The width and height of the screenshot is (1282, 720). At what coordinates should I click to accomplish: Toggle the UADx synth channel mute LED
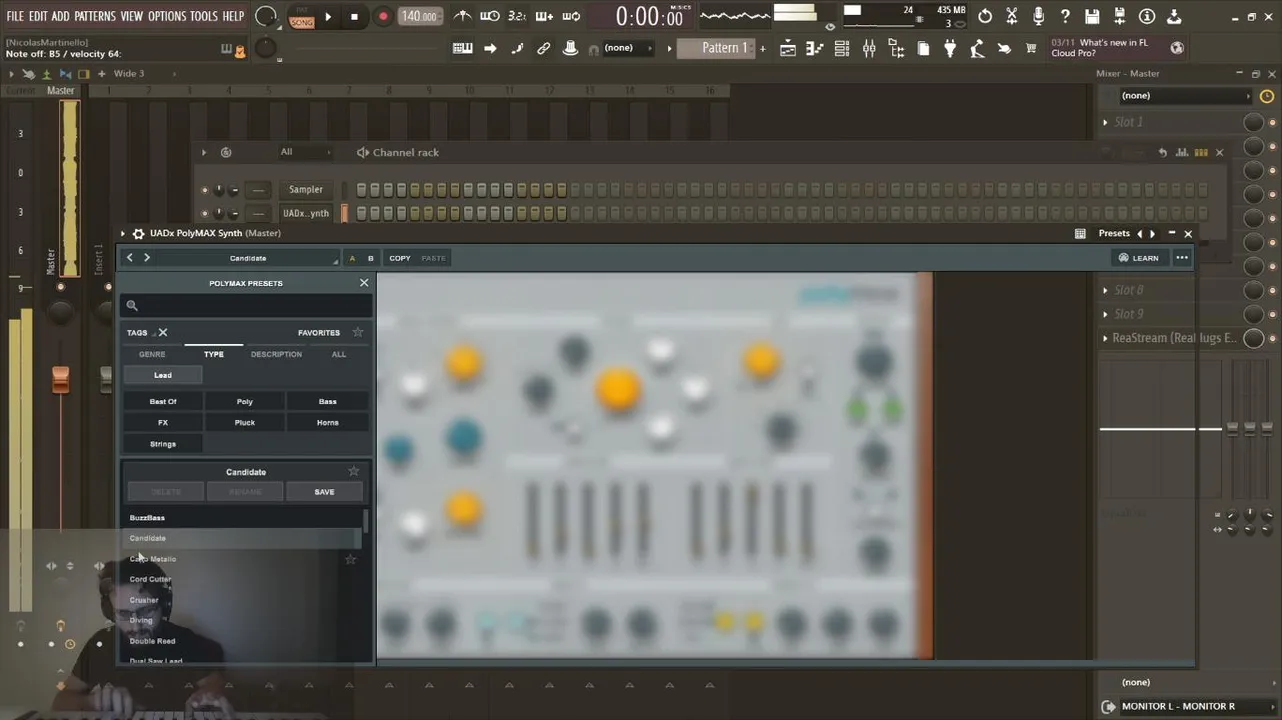point(205,214)
